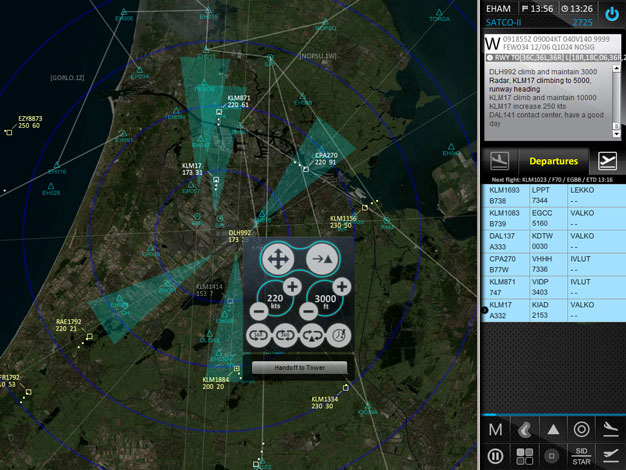Toggle the SID STAR routes display

(581, 457)
